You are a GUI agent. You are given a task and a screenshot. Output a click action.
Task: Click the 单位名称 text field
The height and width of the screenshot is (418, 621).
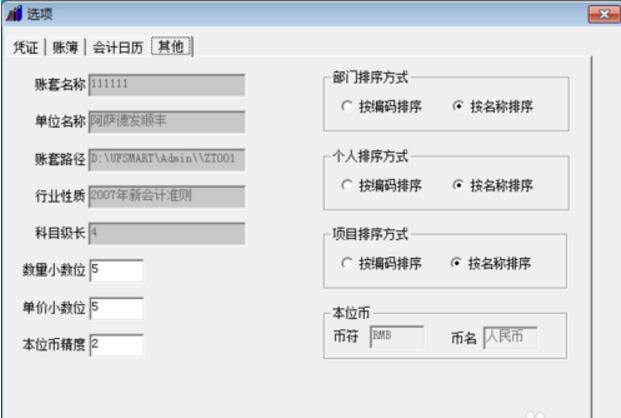166,121
